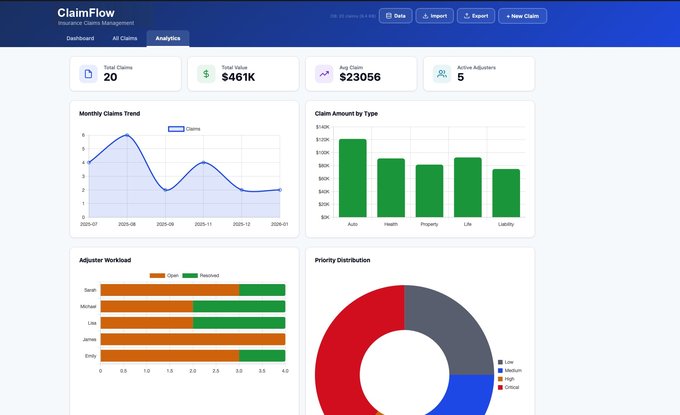Open the Data button in header
This screenshot has width=680, height=415.
(396, 16)
